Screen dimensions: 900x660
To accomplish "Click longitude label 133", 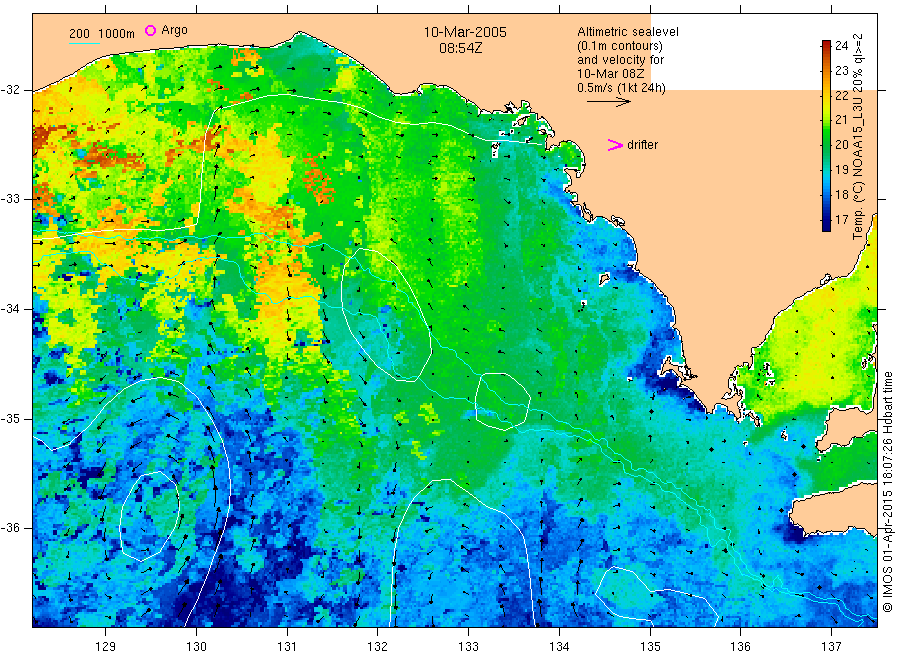I will point(468,647).
